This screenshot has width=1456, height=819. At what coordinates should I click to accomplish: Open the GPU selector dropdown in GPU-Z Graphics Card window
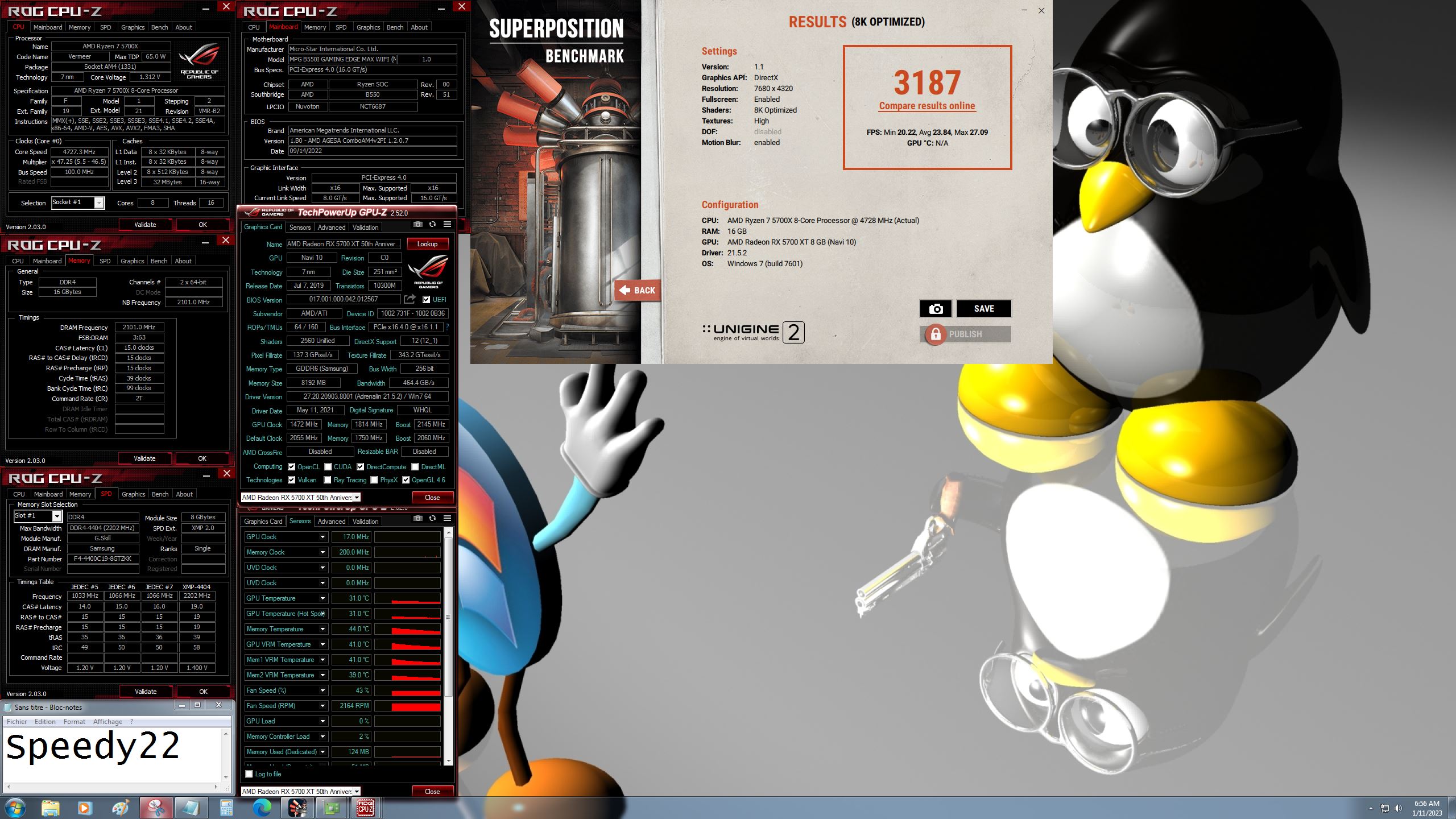[x=300, y=498]
